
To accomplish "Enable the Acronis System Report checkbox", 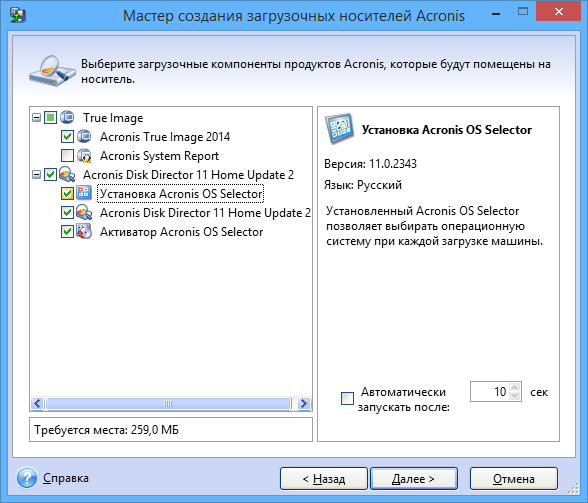I will click(67, 155).
